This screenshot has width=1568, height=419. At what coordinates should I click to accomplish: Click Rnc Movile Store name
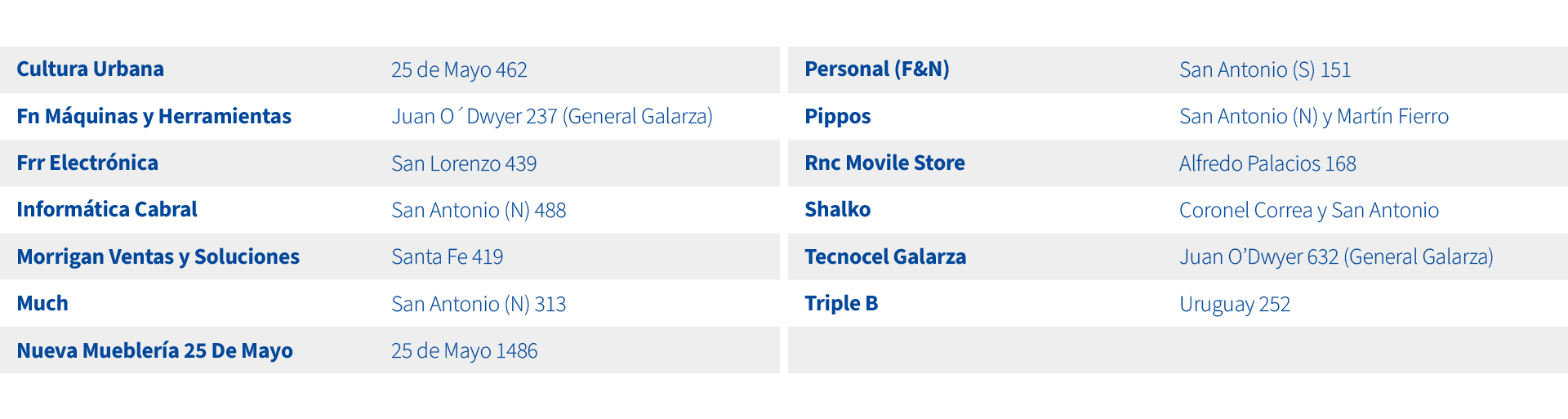pos(884,163)
